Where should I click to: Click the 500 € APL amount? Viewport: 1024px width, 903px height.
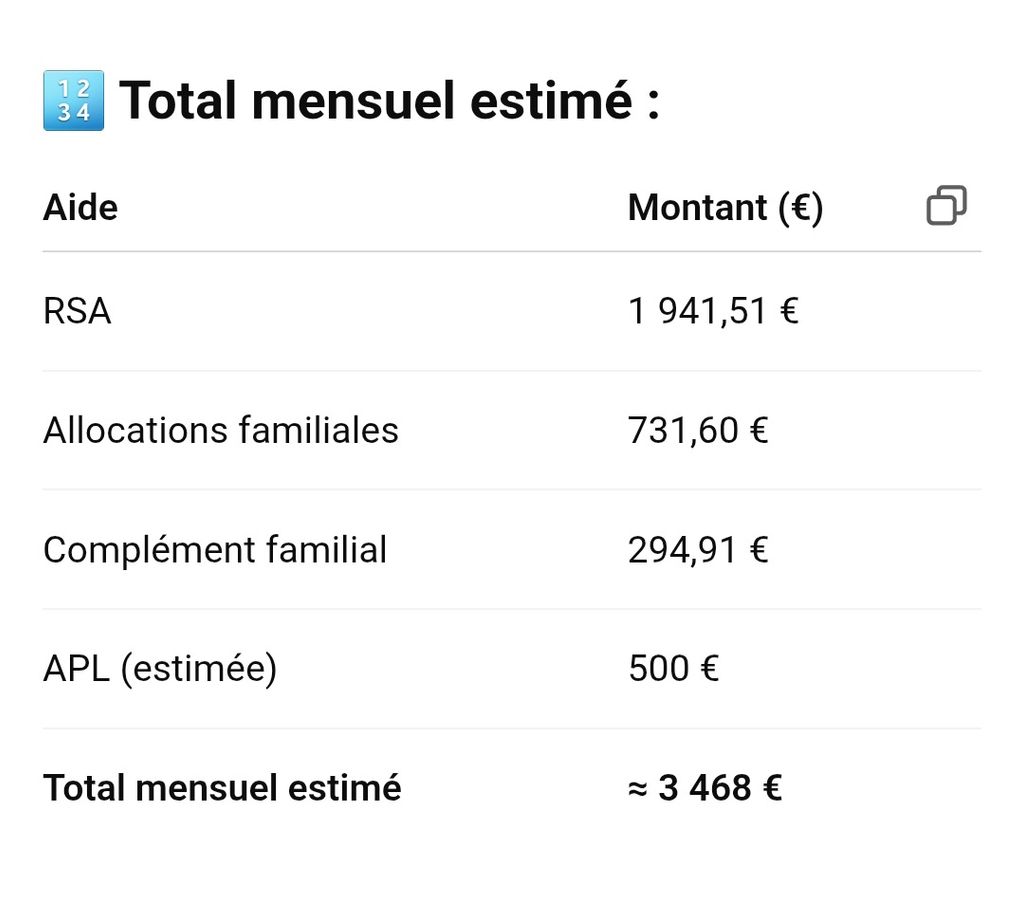(x=673, y=668)
